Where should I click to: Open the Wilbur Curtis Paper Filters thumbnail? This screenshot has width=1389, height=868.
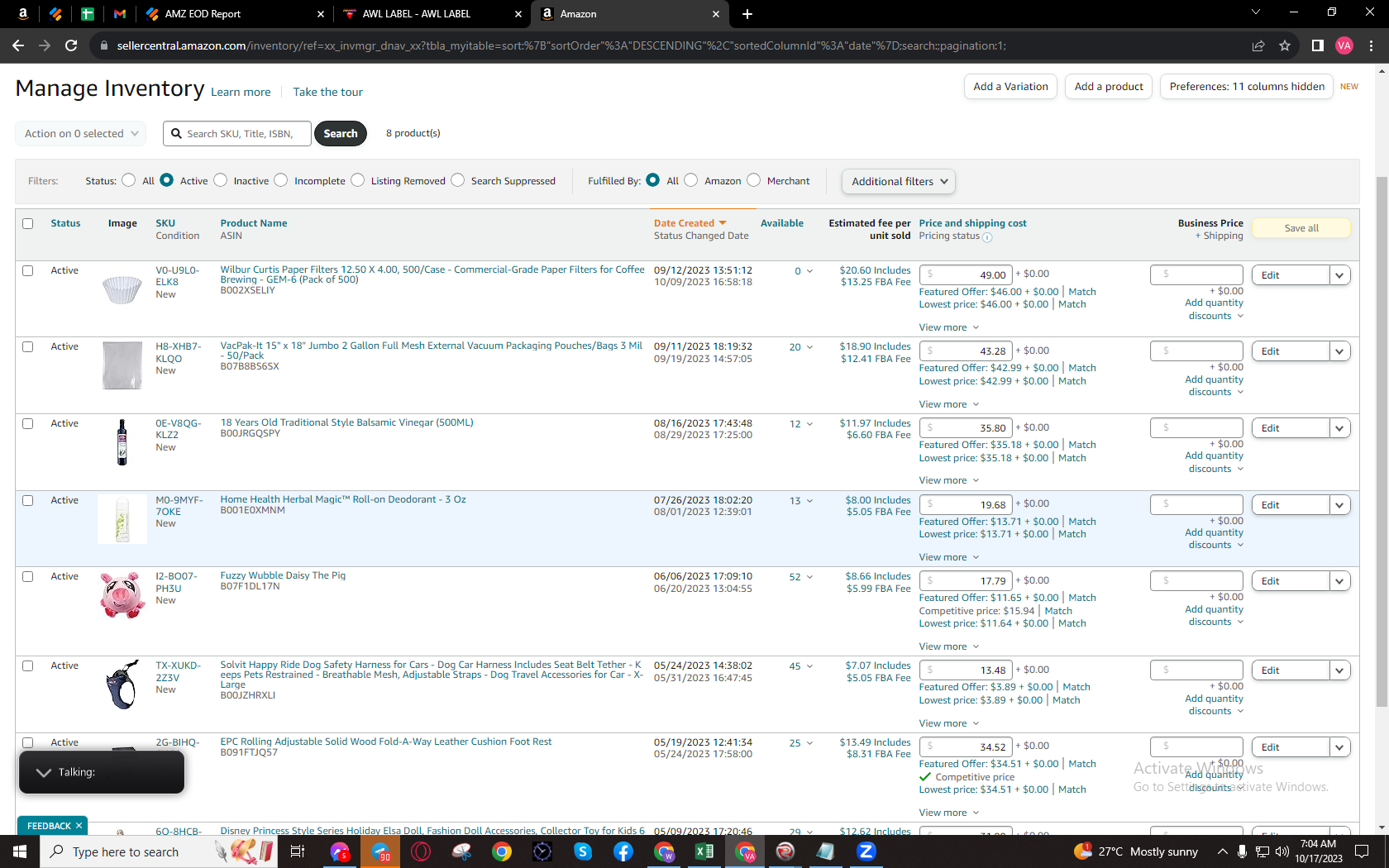coord(122,289)
